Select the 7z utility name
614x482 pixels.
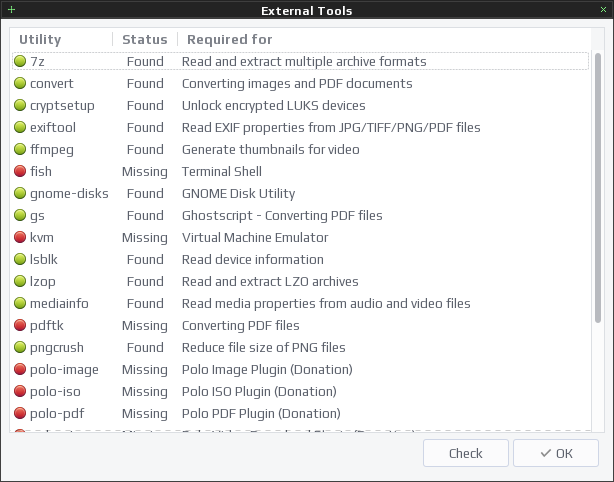(37, 61)
